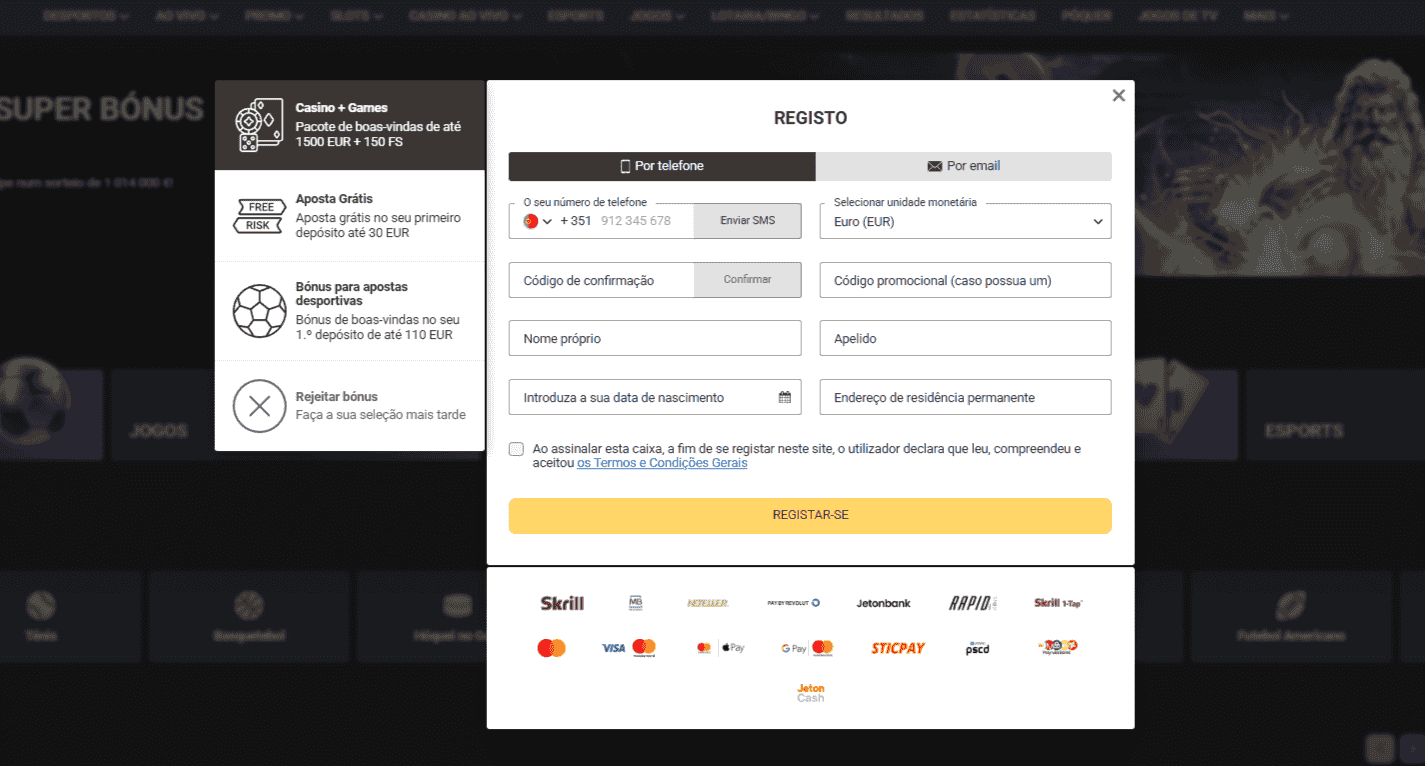Image resolution: width=1425 pixels, height=766 pixels.
Task: Select the Por telefone tab
Action: [661, 166]
